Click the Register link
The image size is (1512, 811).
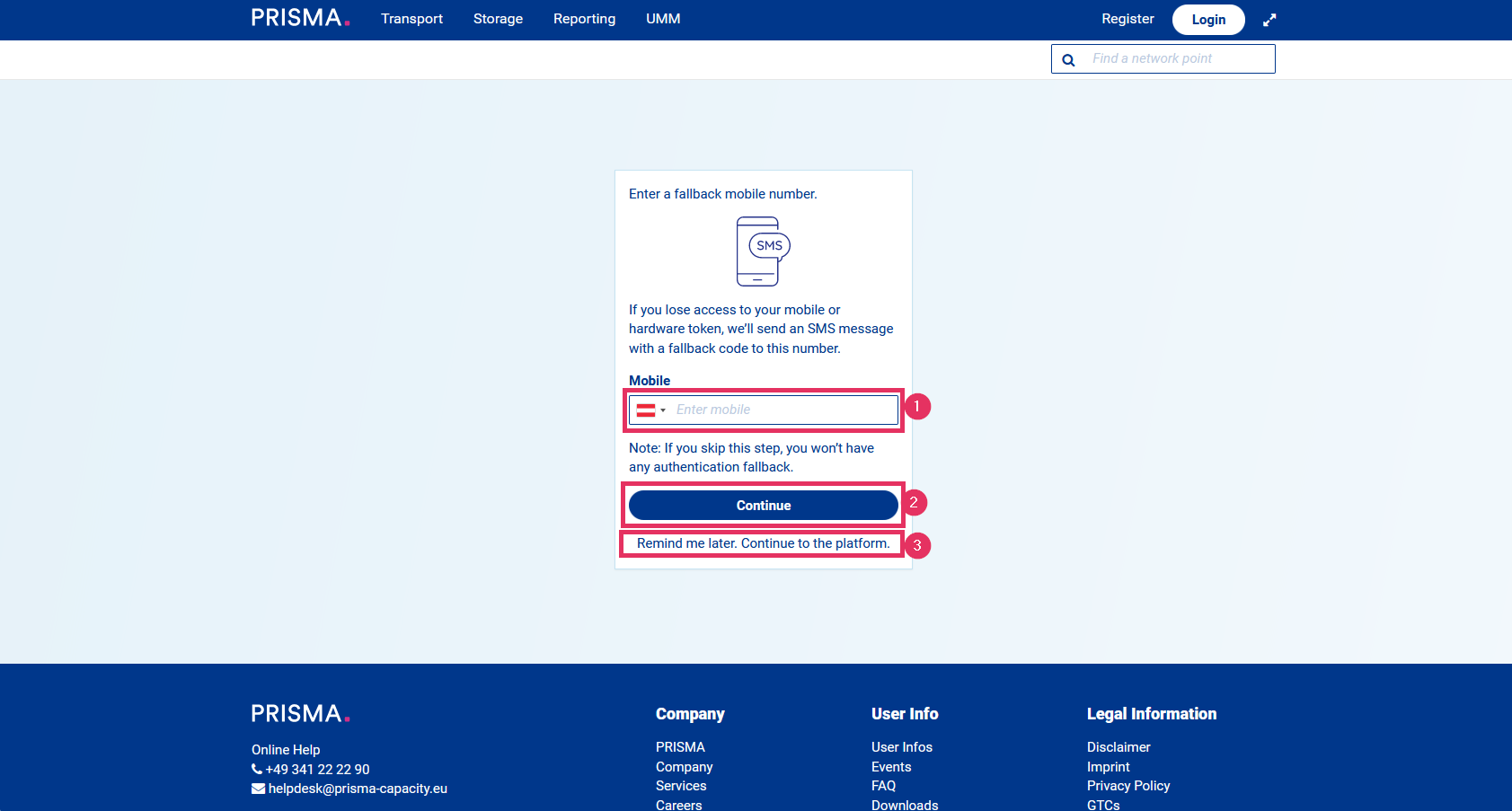click(x=1127, y=19)
